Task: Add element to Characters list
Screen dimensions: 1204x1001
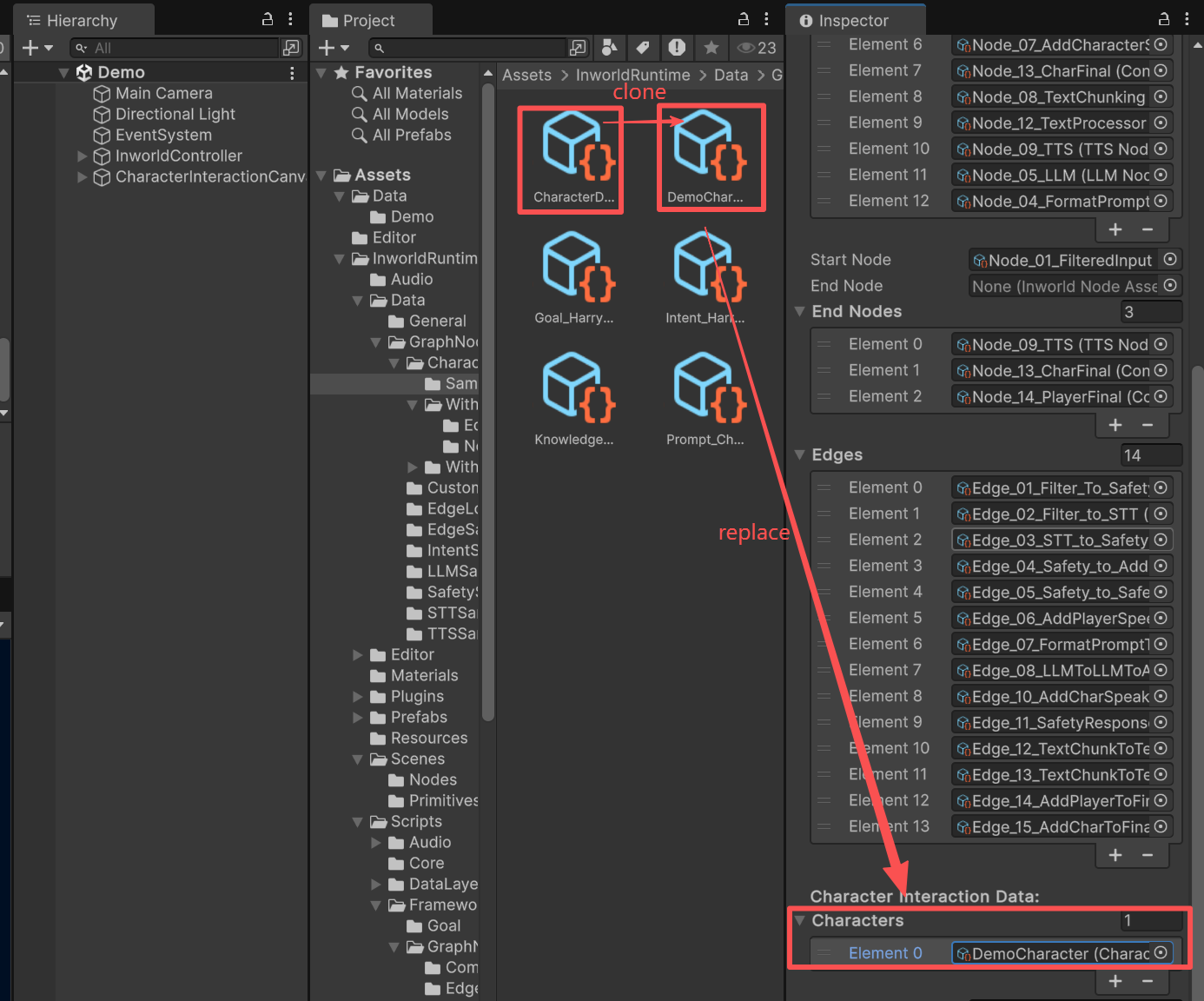Action: coord(1115,981)
